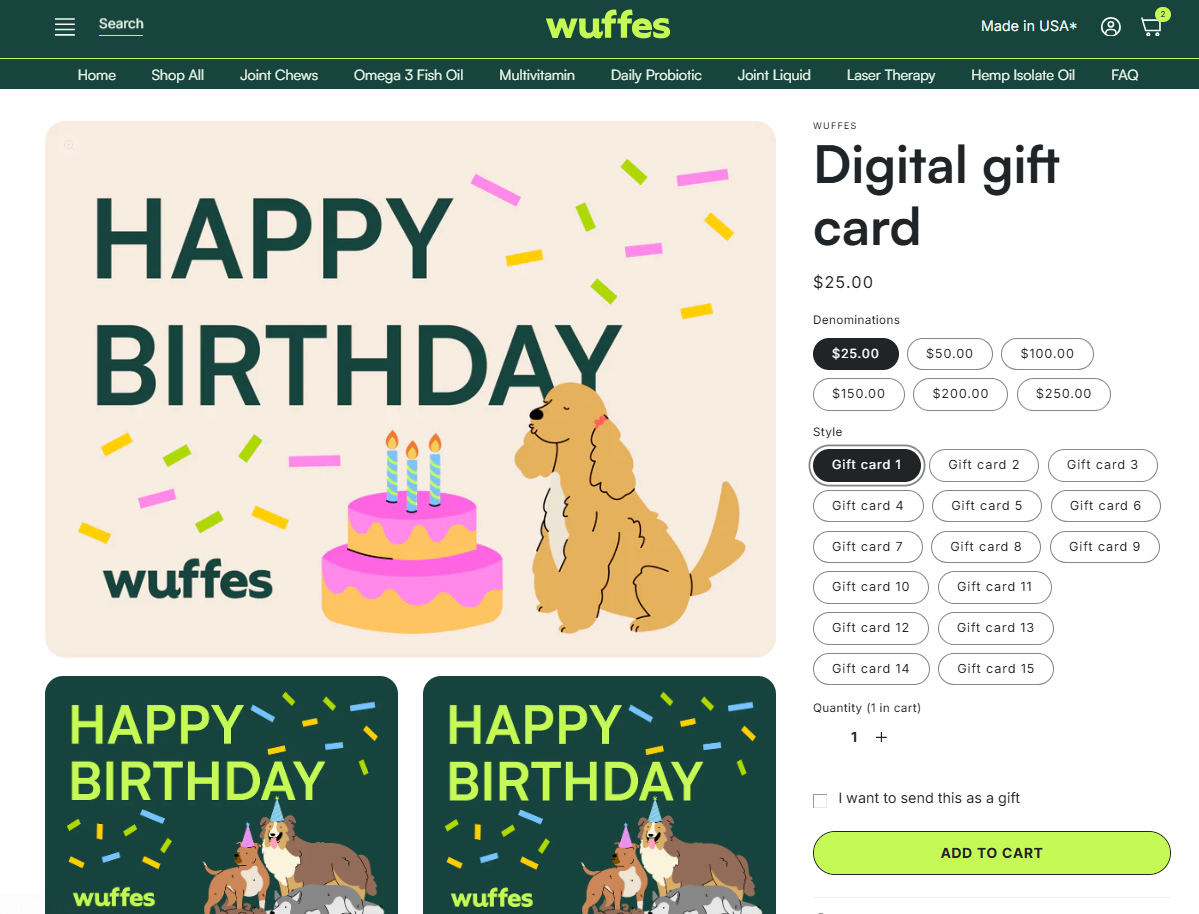Viewport: 1199px width, 914px height.
Task: Open the left dark birthday card thumbnail
Action: coord(221,795)
